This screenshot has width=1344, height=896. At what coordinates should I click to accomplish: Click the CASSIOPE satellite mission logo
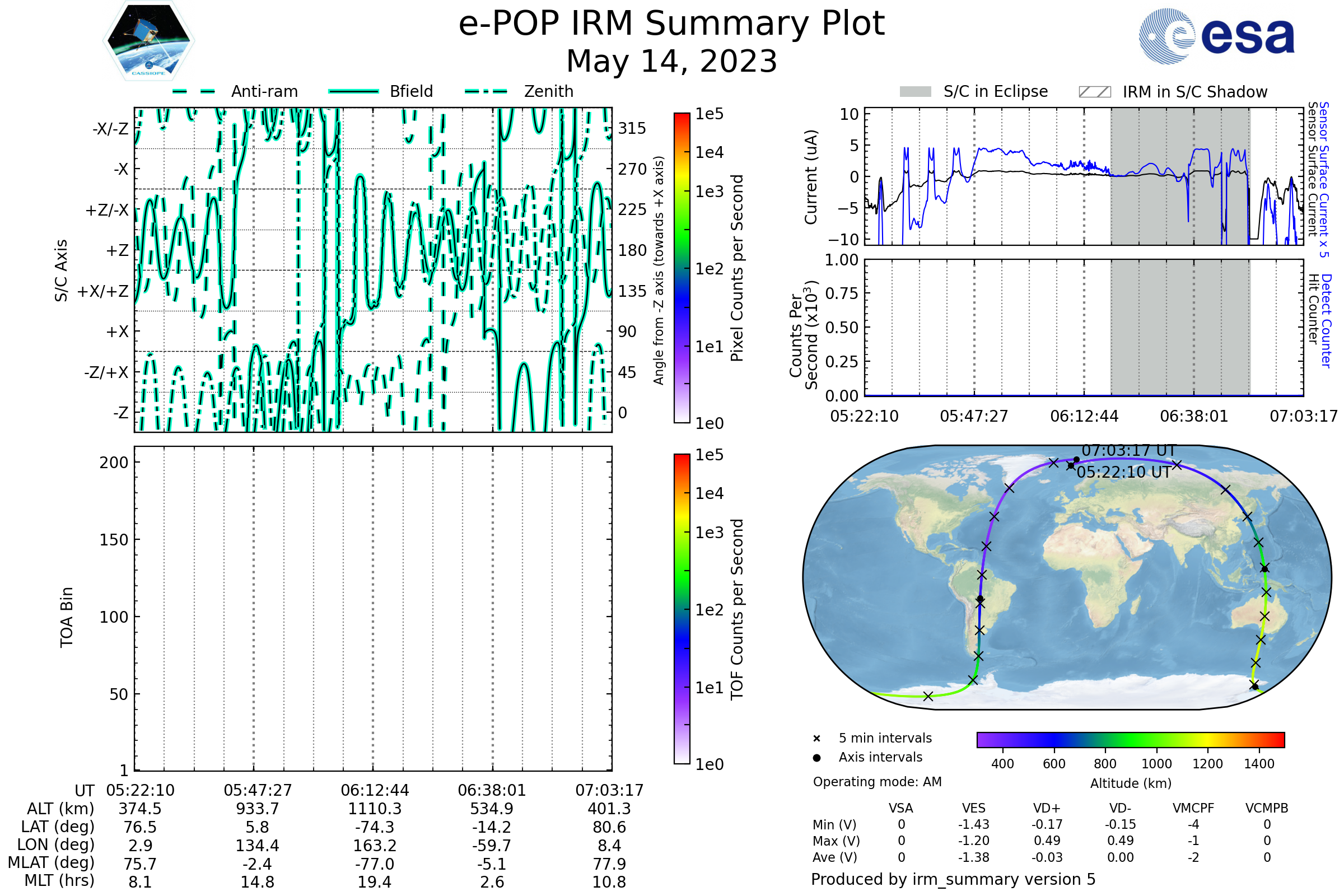[148, 40]
